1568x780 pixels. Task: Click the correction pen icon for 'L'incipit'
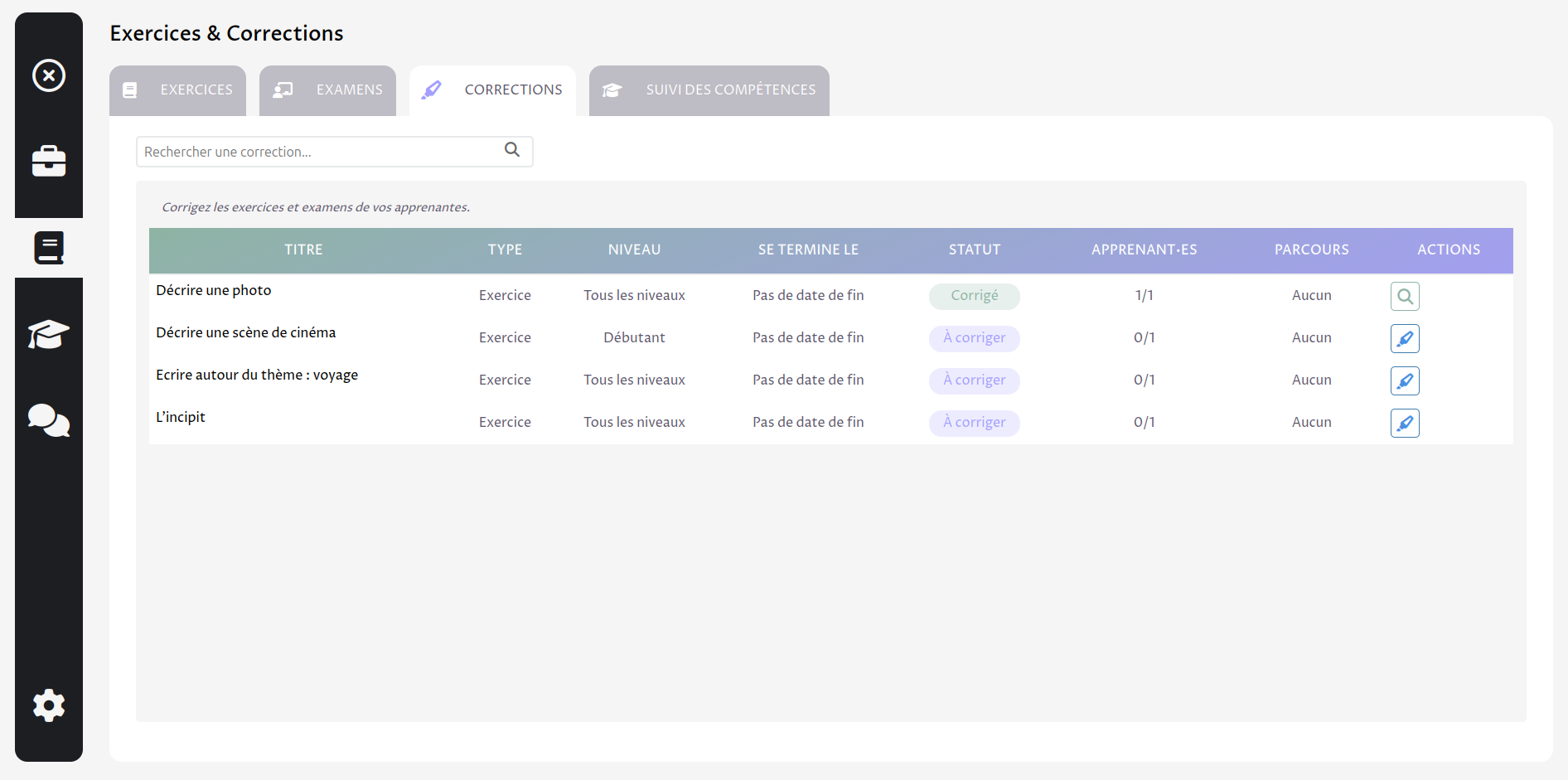click(x=1405, y=424)
